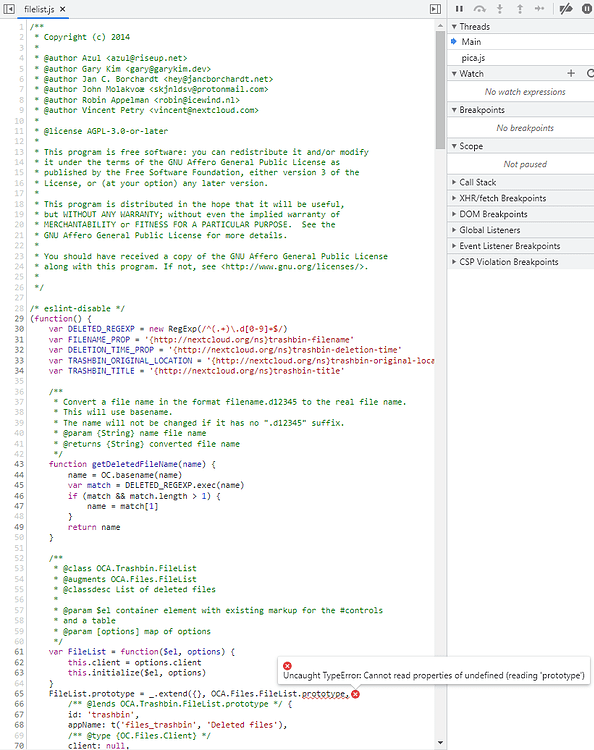Click the red error icon on line 65
This screenshot has width=594, height=750.
(355, 694)
